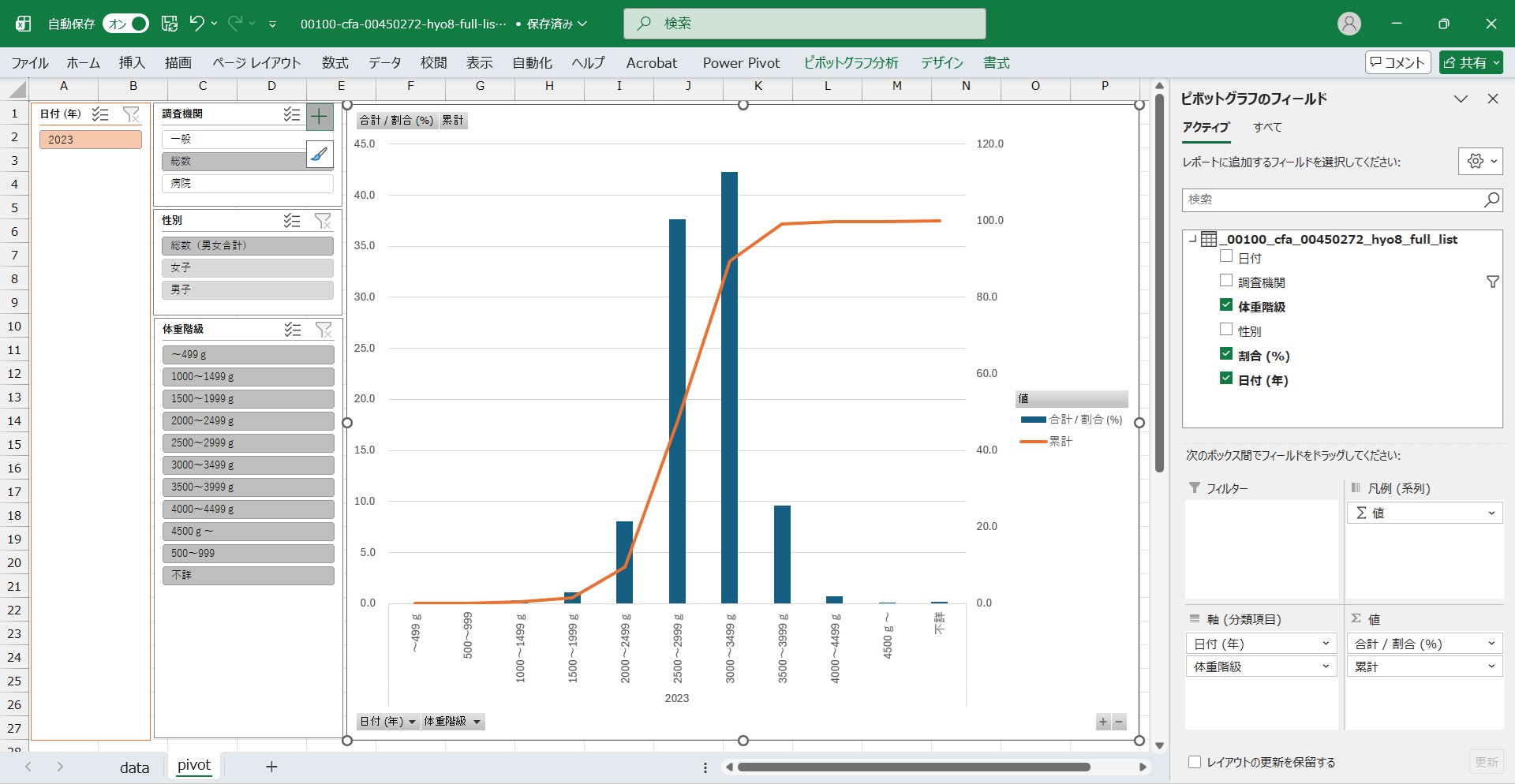Enable レイアウトの更新を保留する checkbox
The width and height of the screenshot is (1515, 784).
(x=1195, y=762)
